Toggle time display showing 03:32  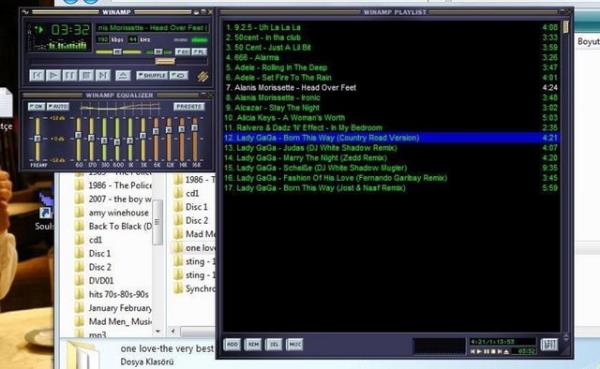(70, 29)
